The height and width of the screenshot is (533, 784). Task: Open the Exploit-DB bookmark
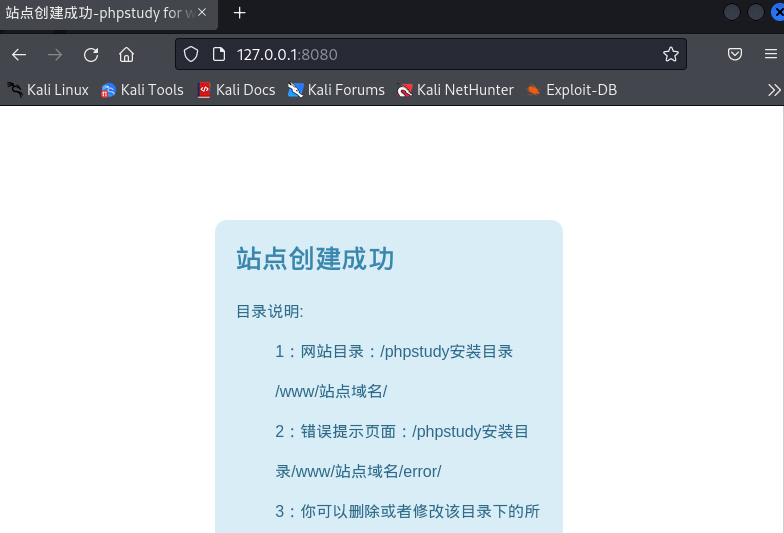572,90
